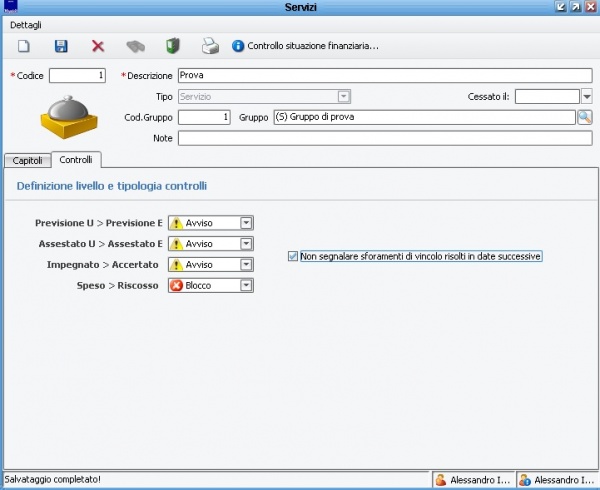The image size is (600, 490).
Task: Print using the printer toolbar icon
Action: (210, 46)
